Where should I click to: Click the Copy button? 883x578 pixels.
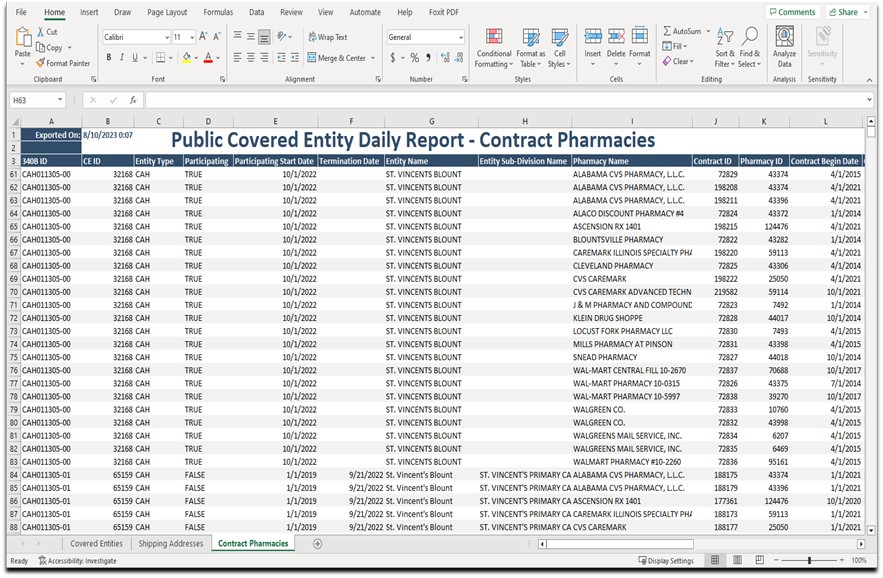pos(50,47)
